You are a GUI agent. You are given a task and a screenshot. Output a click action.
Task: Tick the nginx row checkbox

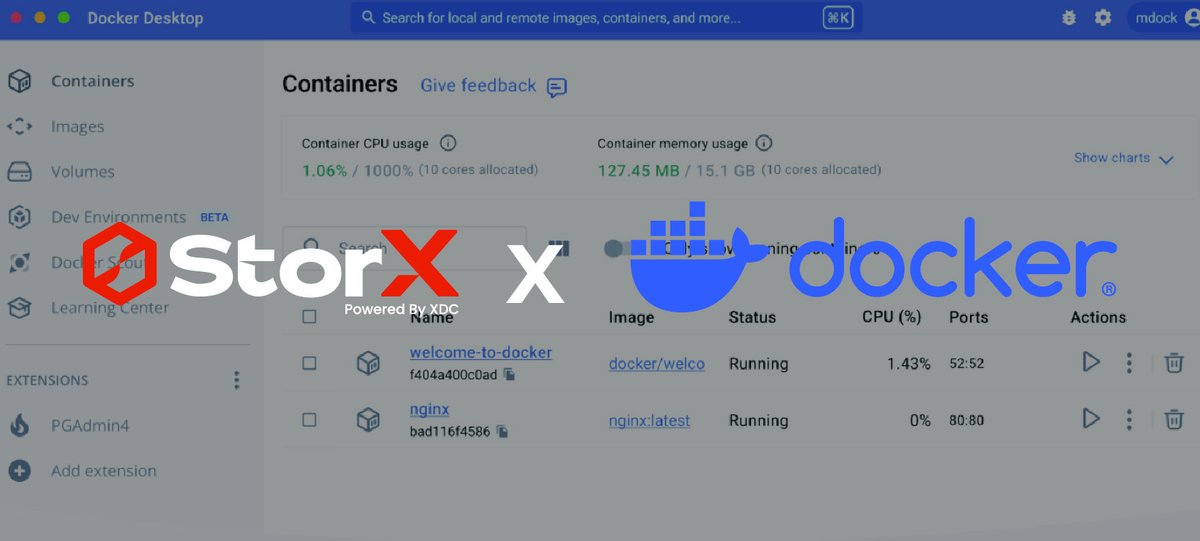pyautogui.click(x=309, y=420)
